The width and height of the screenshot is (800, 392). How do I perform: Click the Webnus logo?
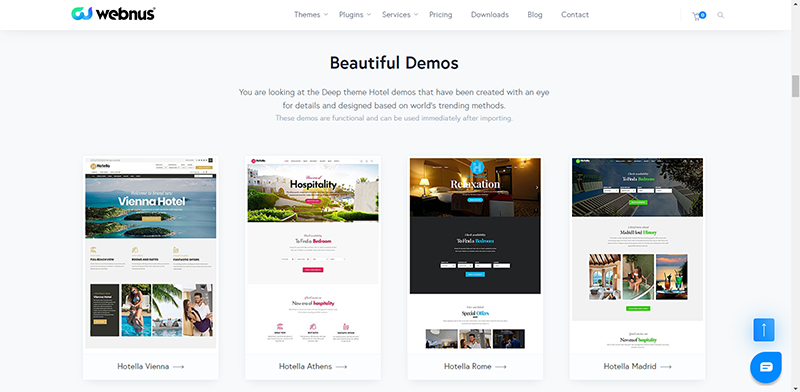click(113, 14)
